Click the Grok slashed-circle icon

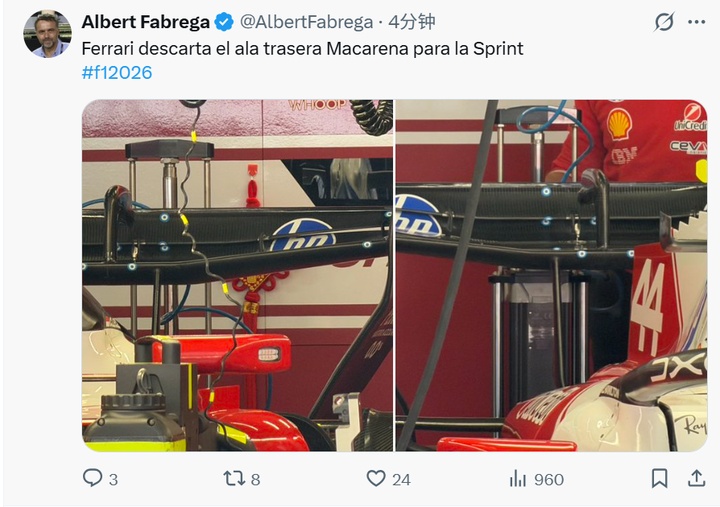[x=664, y=22]
